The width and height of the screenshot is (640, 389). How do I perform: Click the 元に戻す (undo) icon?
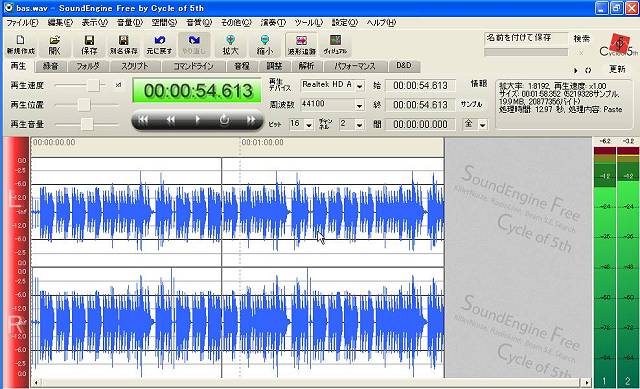point(159,44)
